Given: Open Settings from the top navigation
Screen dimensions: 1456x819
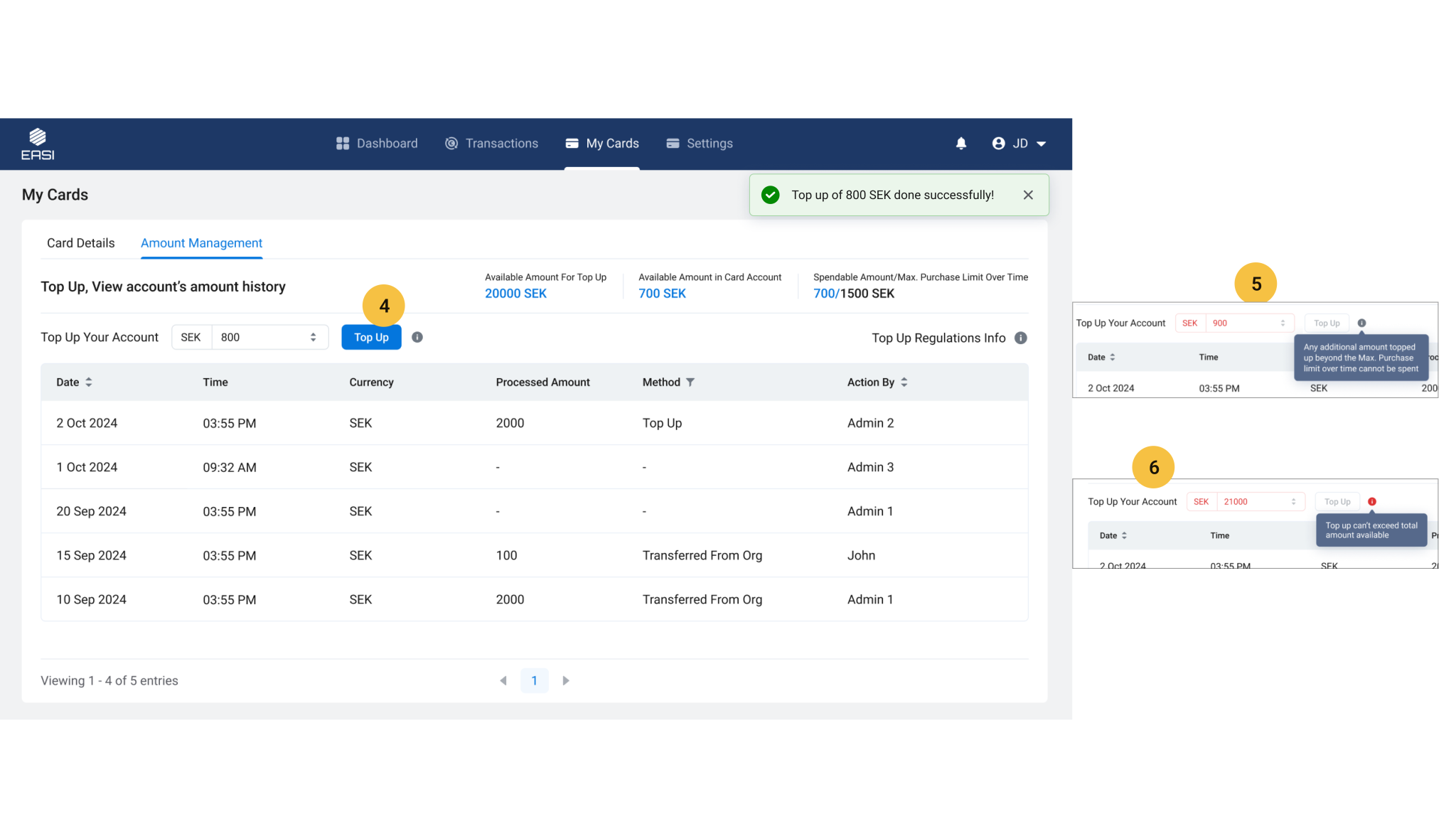Looking at the screenshot, I should coord(700,144).
